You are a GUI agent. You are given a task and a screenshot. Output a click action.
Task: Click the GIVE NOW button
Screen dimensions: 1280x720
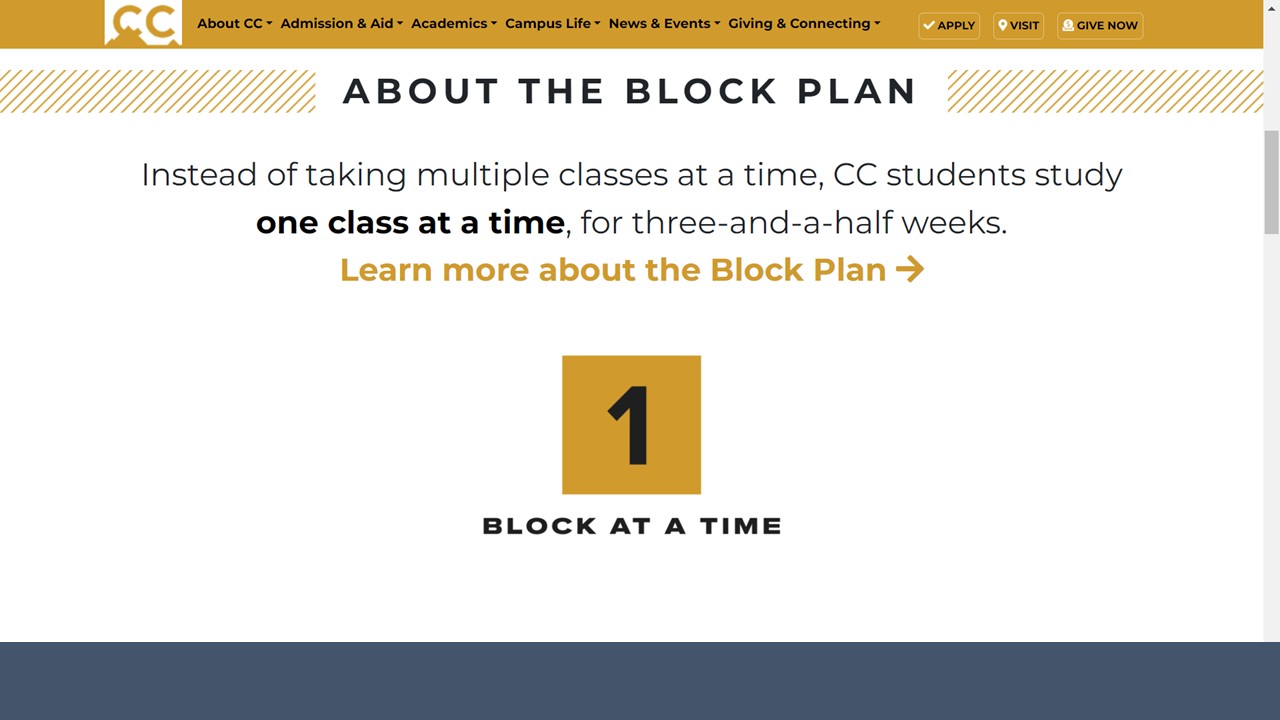[1100, 25]
